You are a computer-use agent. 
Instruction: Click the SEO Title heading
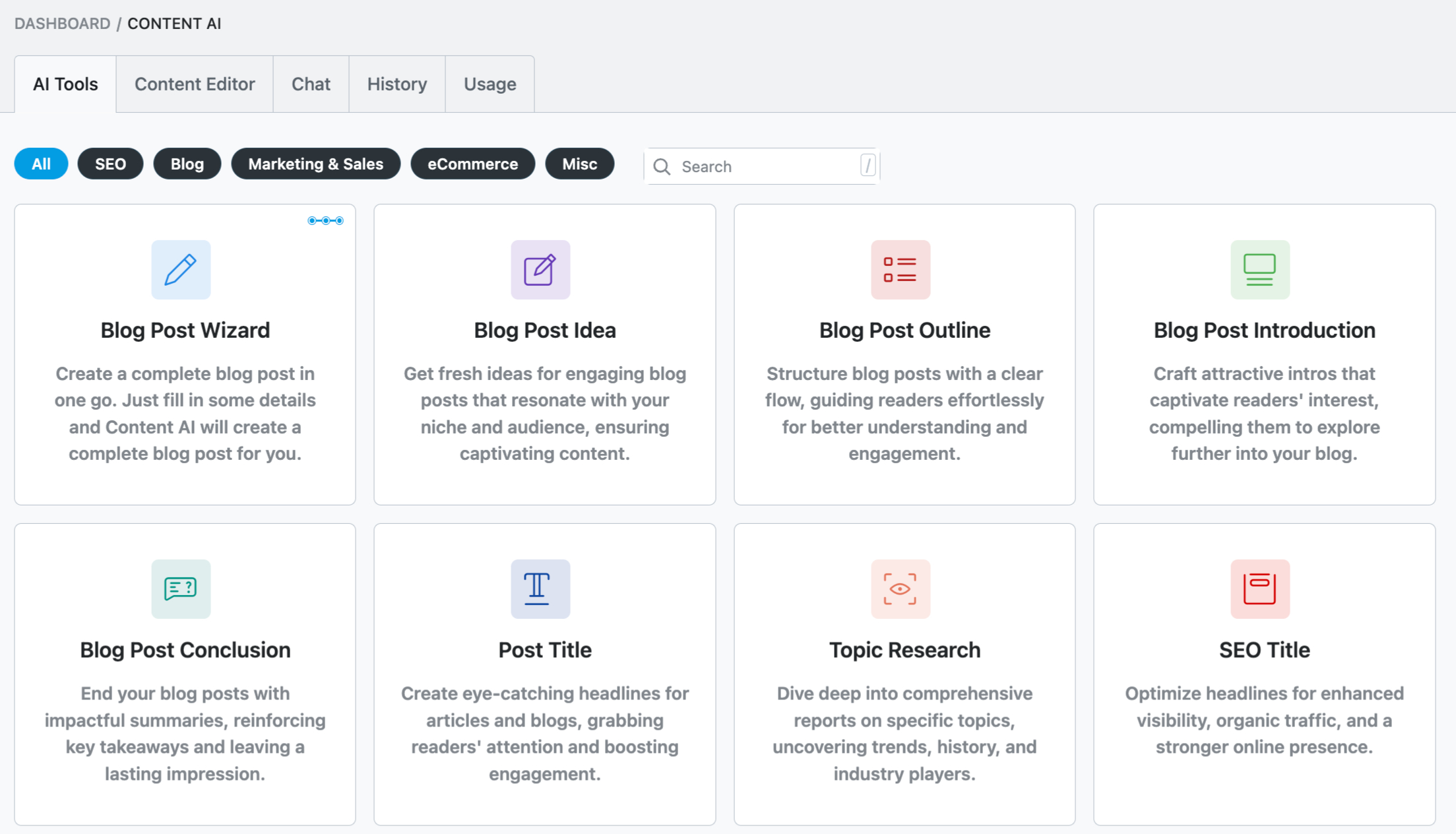pos(1264,650)
